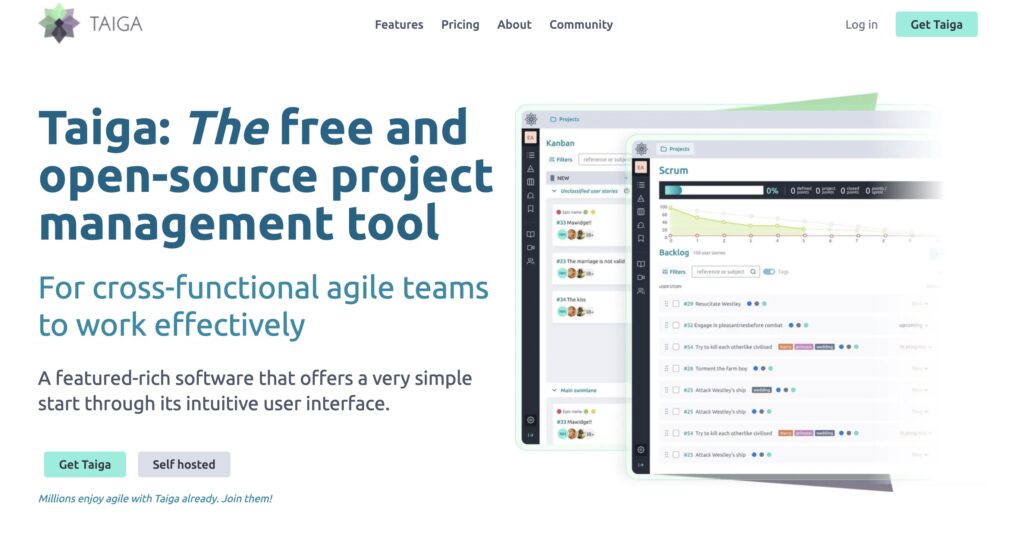
Task: Open the settings gear in Kanban sidebar
Action: pos(530,420)
